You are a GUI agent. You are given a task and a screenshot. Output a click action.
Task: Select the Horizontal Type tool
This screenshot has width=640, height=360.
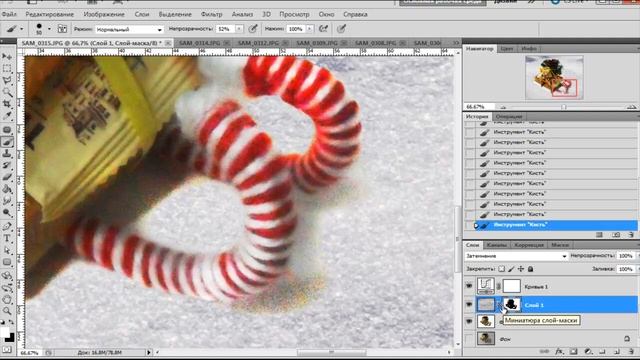[7, 238]
